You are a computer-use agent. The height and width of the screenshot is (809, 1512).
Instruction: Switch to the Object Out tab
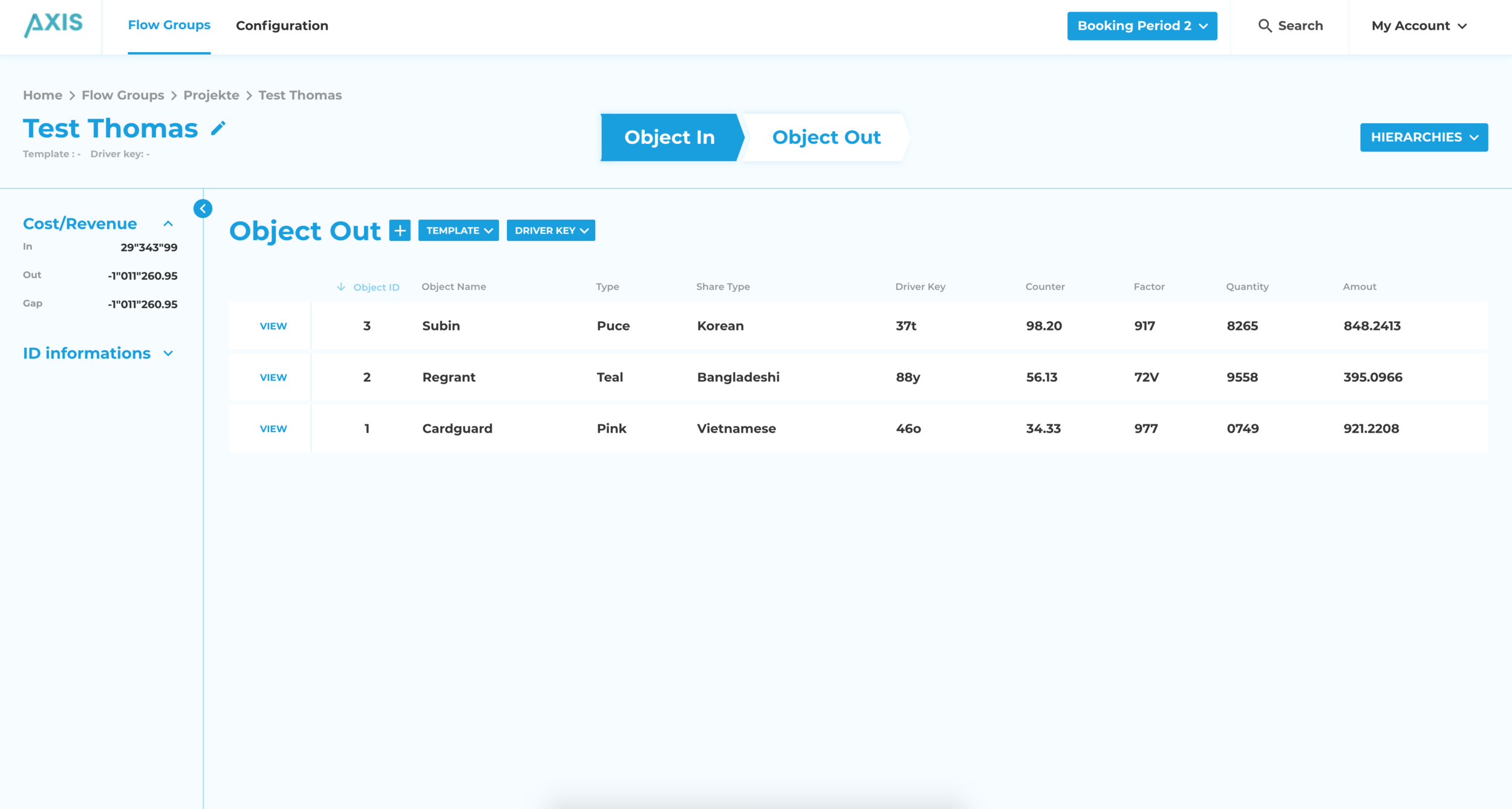click(826, 137)
